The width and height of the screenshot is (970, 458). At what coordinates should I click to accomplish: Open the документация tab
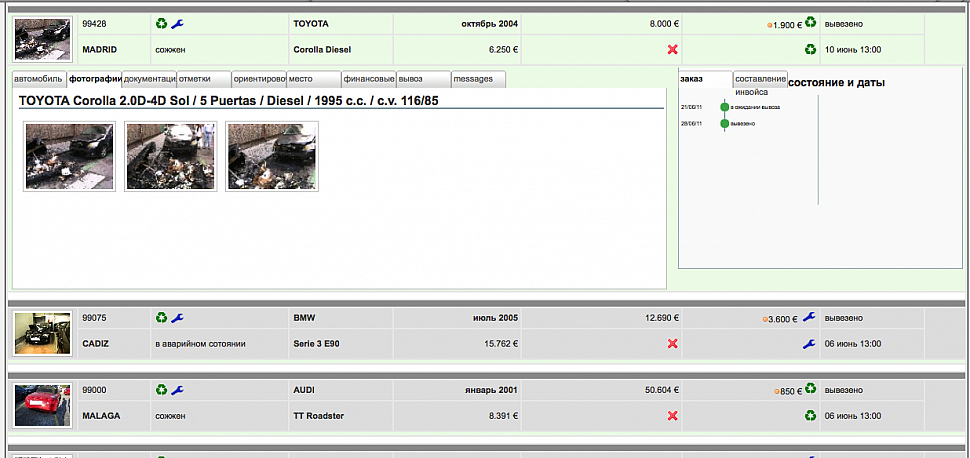[149, 79]
